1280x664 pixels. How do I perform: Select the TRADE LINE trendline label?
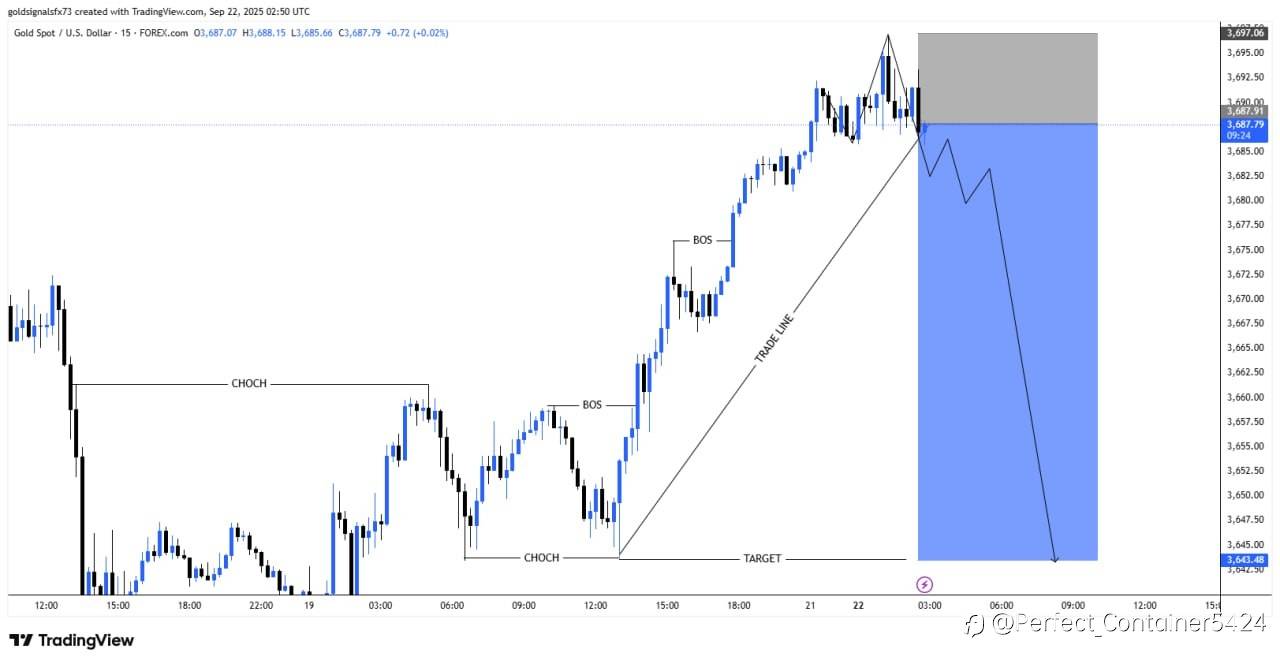point(773,336)
